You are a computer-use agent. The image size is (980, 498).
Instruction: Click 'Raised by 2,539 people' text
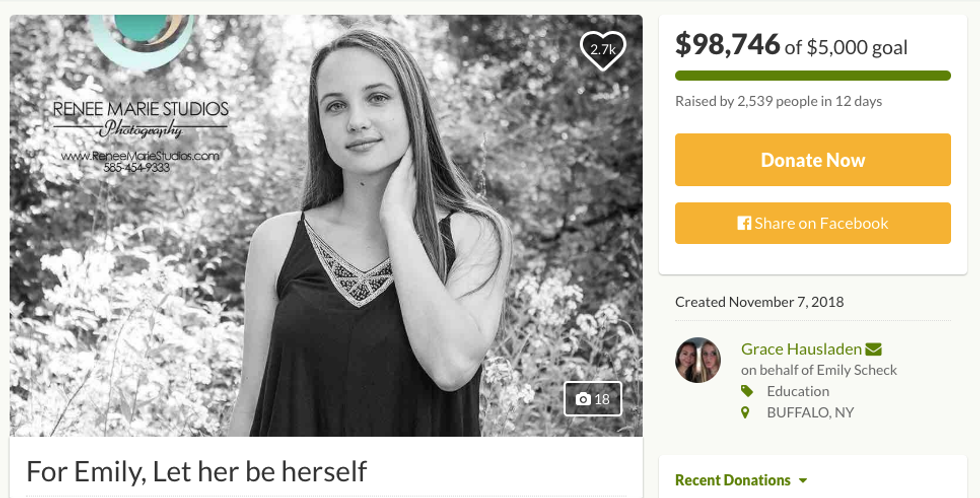pyautogui.click(x=778, y=101)
